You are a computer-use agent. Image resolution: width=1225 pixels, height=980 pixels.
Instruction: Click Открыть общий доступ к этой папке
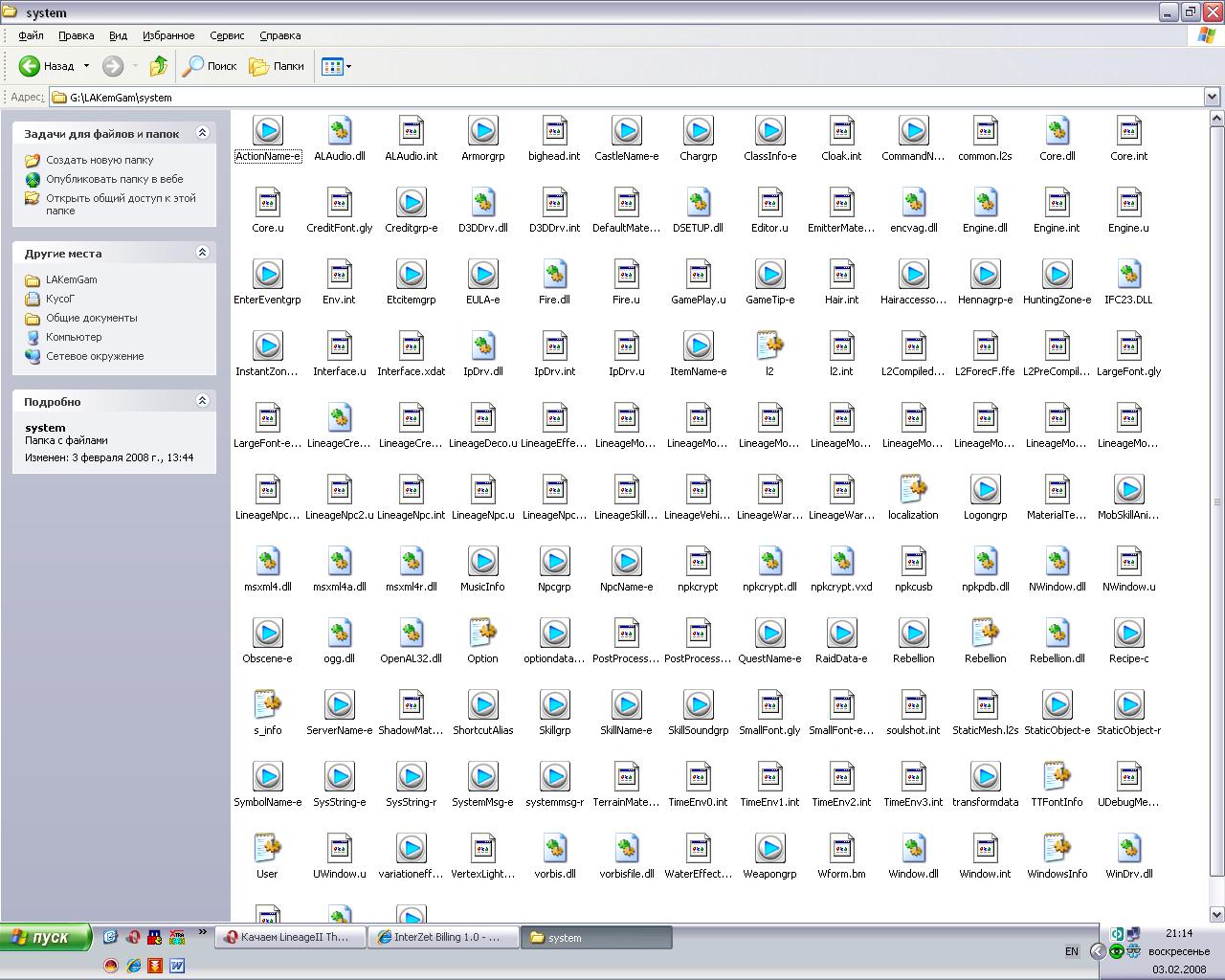click(x=121, y=204)
